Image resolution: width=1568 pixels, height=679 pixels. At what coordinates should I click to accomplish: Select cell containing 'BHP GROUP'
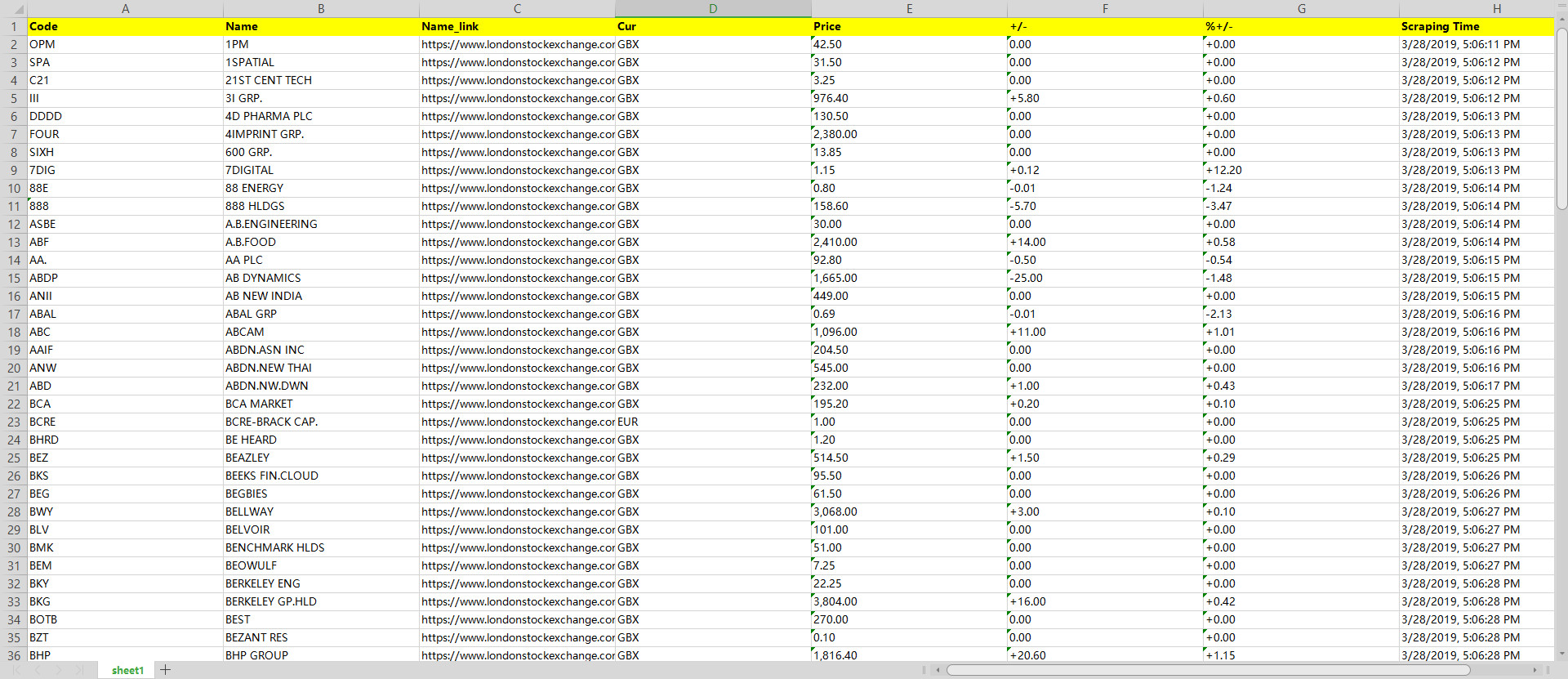[x=321, y=655]
